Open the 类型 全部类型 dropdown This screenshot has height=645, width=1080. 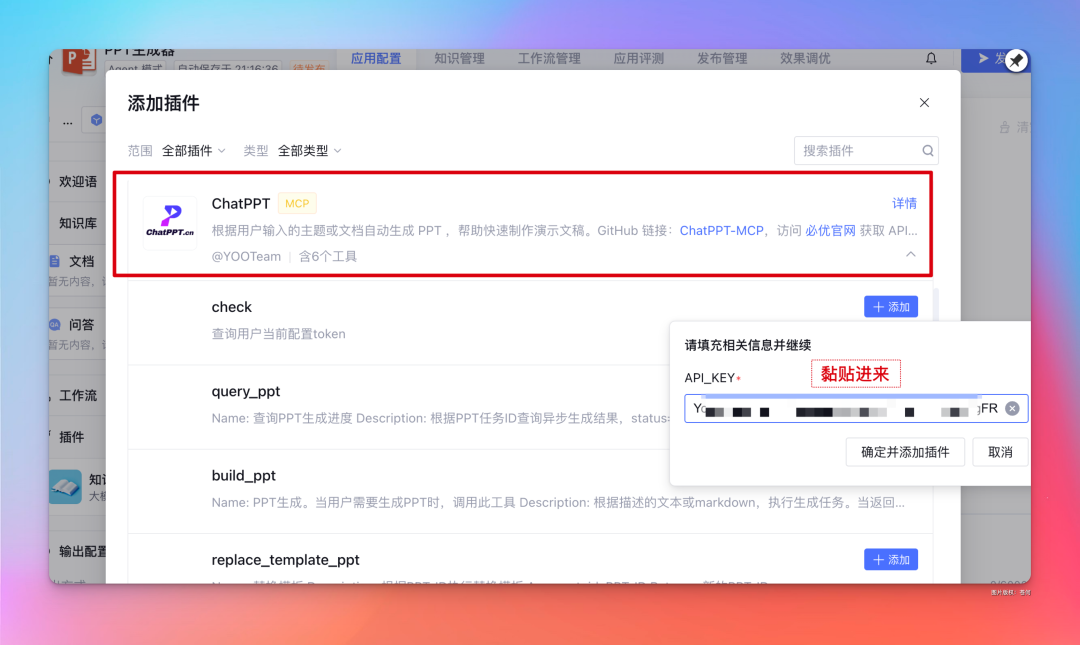click(x=309, y=150)
